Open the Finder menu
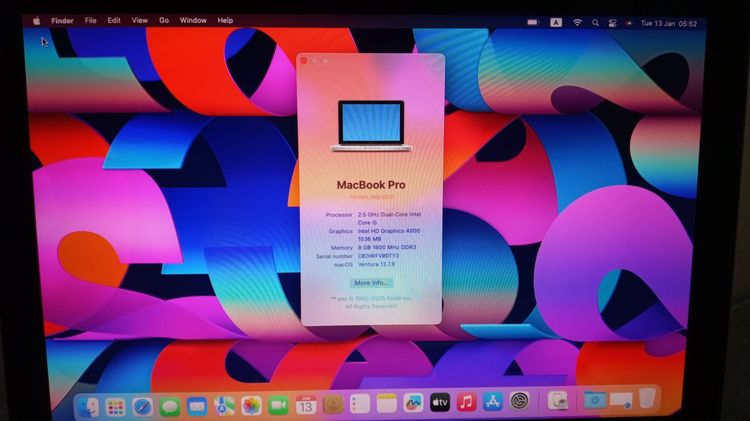The height and width of the screenshot is (421, 750). [62, 21]
